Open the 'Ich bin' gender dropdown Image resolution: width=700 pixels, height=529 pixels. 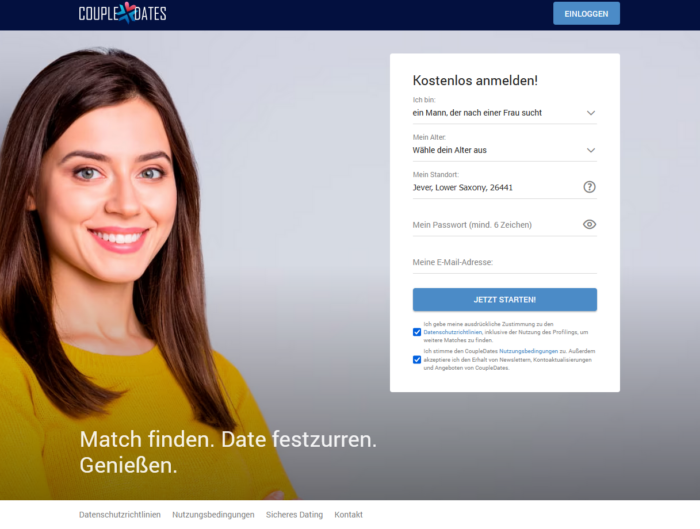(x=504, y=113)
